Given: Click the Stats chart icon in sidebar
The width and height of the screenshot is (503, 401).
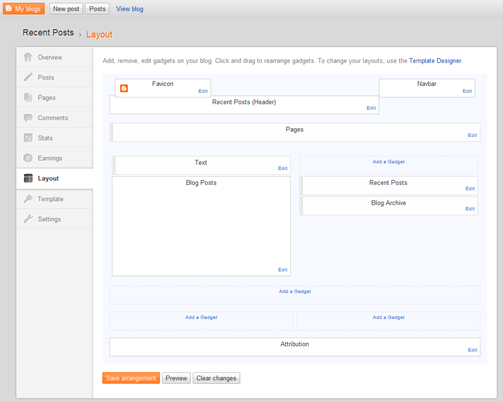Looking at the screenshot, I should (28, 138).
